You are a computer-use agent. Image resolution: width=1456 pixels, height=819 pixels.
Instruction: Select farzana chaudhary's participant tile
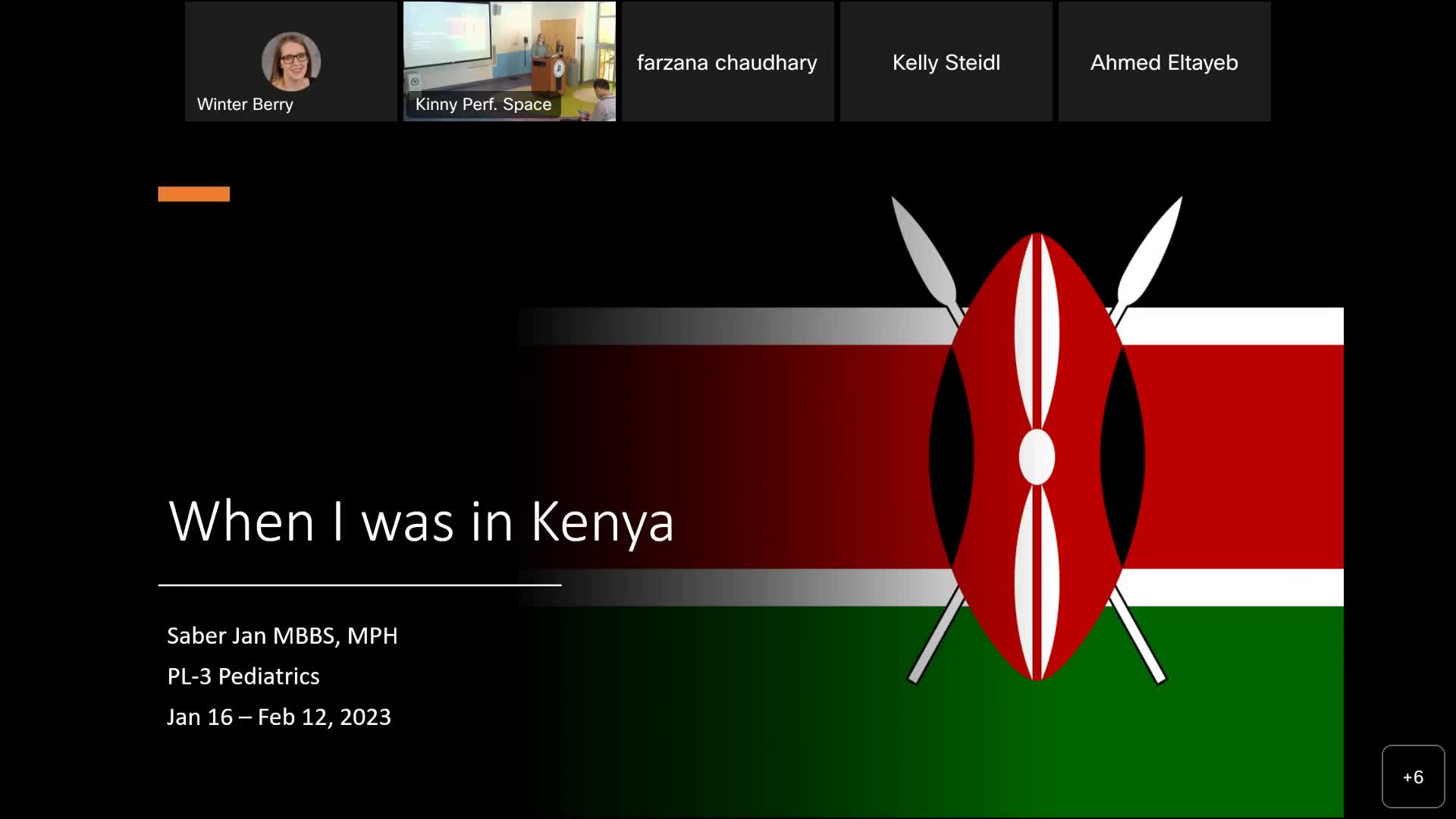click(x=726, y=62)
